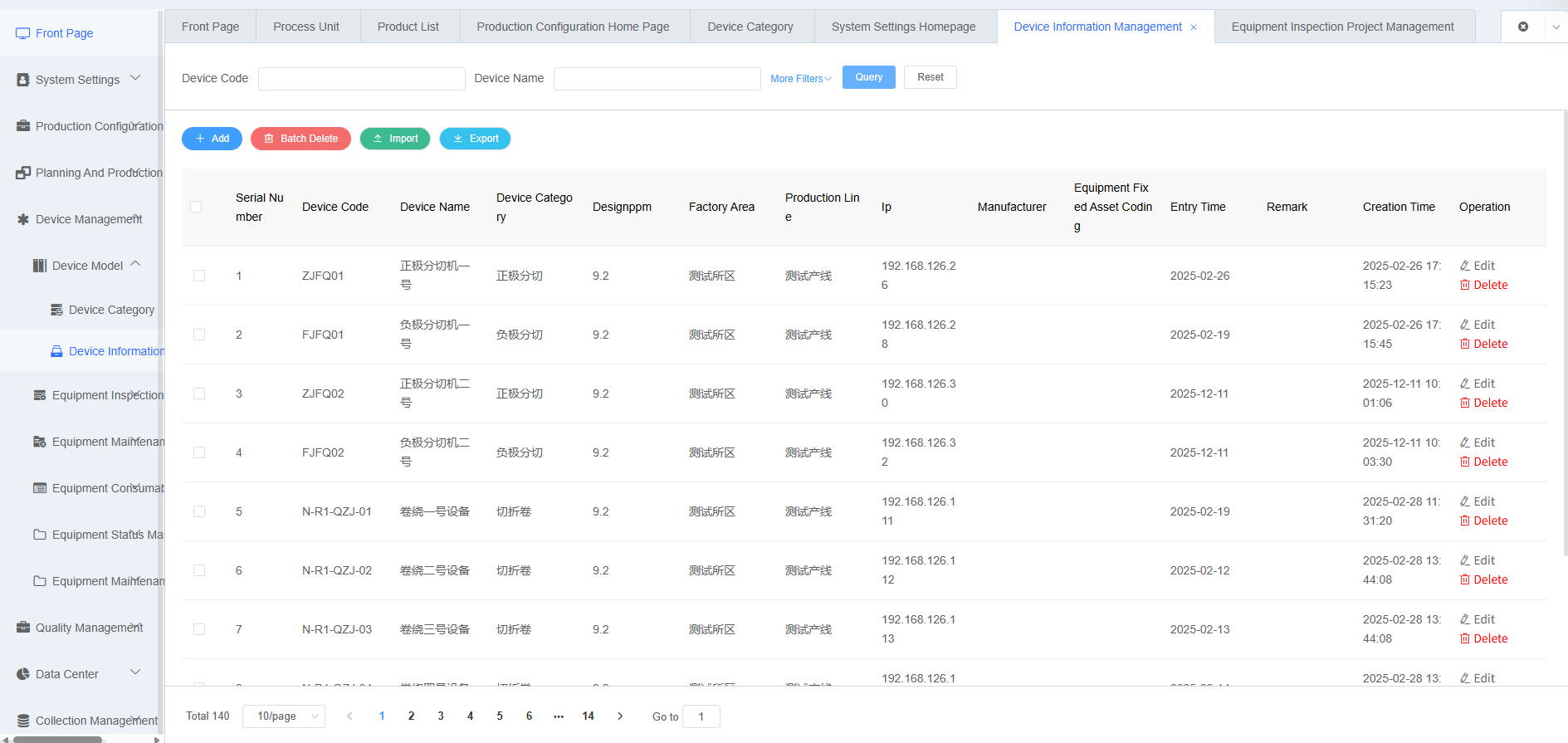Click the Production Configuration briefcase icon
This screenshot has width=1568, height=743.
click(x=23, y=126)
